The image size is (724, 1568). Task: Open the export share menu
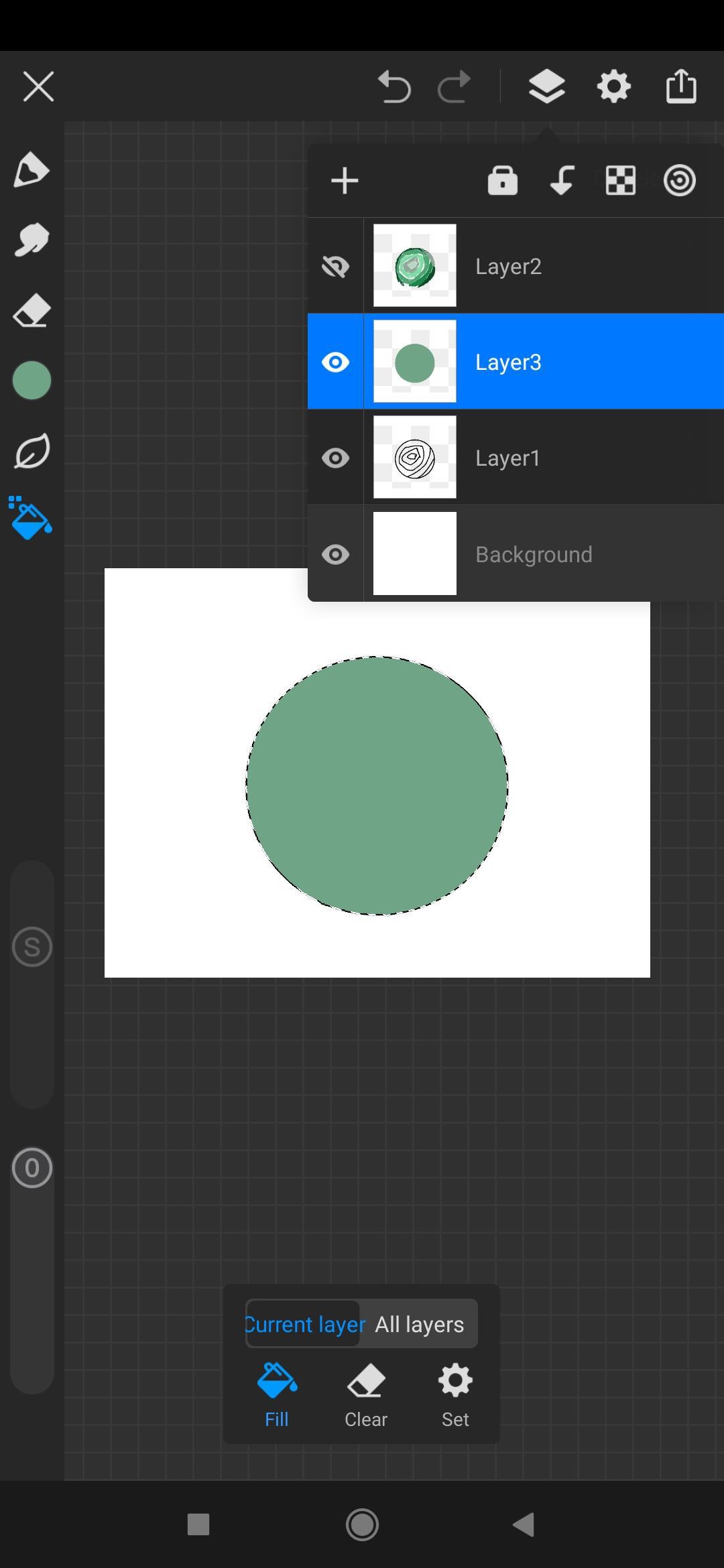coord(681,87)
